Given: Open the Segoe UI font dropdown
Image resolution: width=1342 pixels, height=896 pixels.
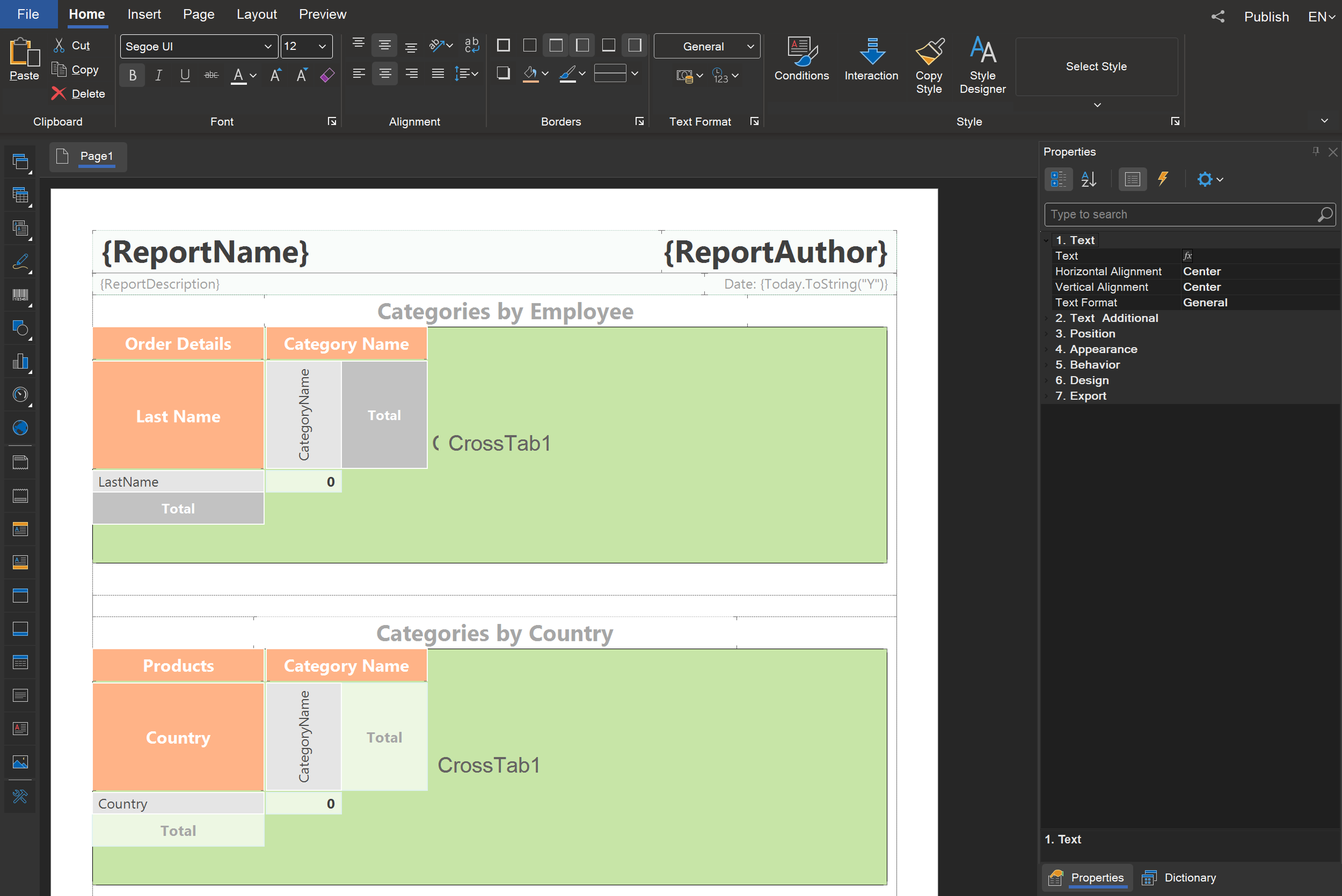Looking at the screenshot, I should tap(267, 47).
